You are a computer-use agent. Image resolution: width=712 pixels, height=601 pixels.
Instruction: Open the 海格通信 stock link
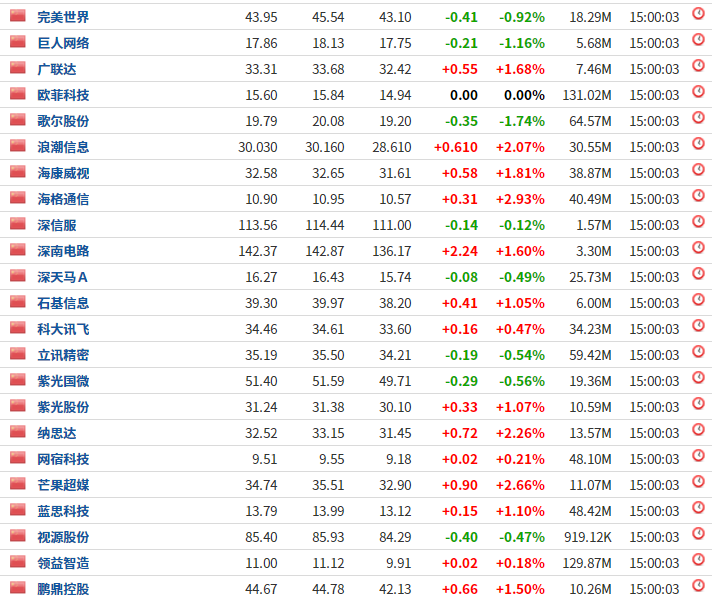[x=63, y=199]
